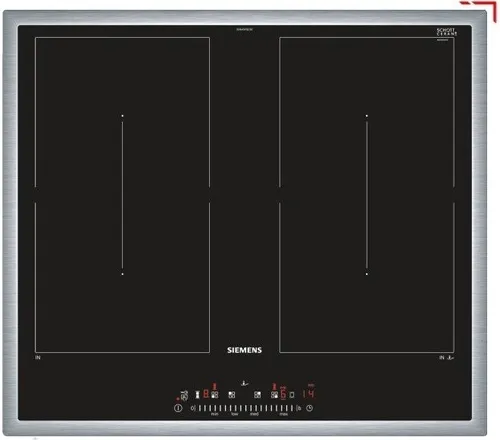Click the SIEMENS logo on the hob
Screen dimensions: 500x440
pyautogui.click(x=244, y=350)
